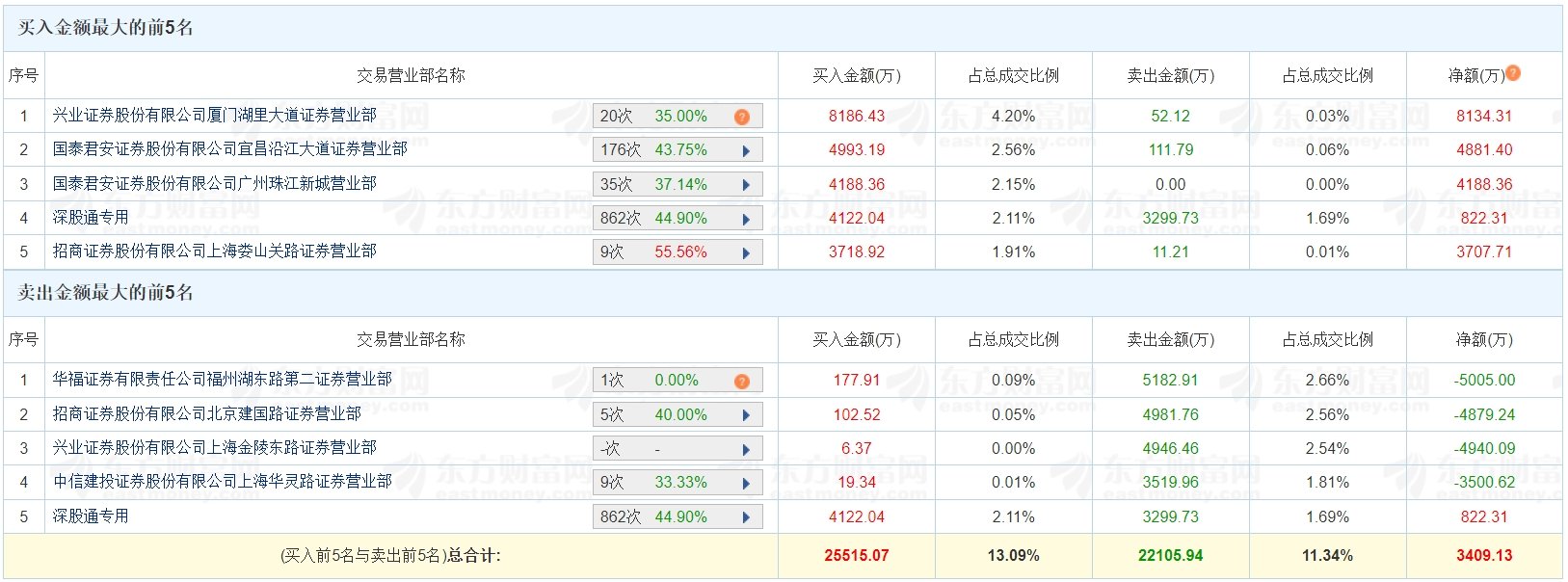
Task: Click net amount -5005.00
Action: pos(1484,380)
